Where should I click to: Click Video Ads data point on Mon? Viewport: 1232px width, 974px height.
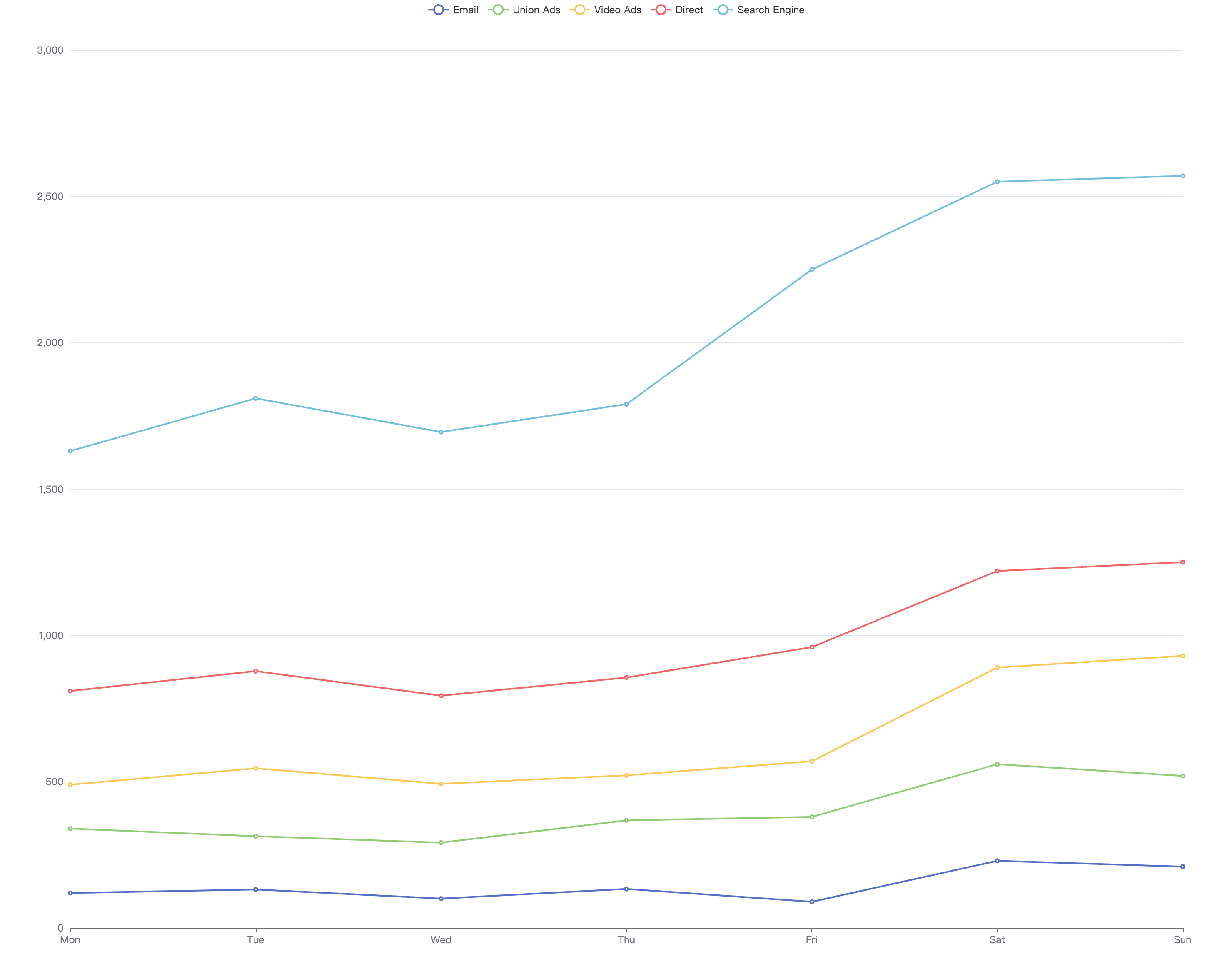tap(70, 785)
